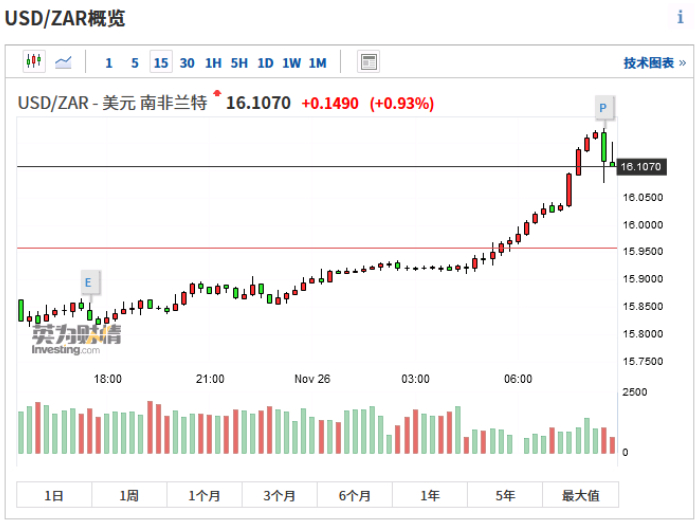Open the news/calendar panel icon in toolbar

pos(369,62)
